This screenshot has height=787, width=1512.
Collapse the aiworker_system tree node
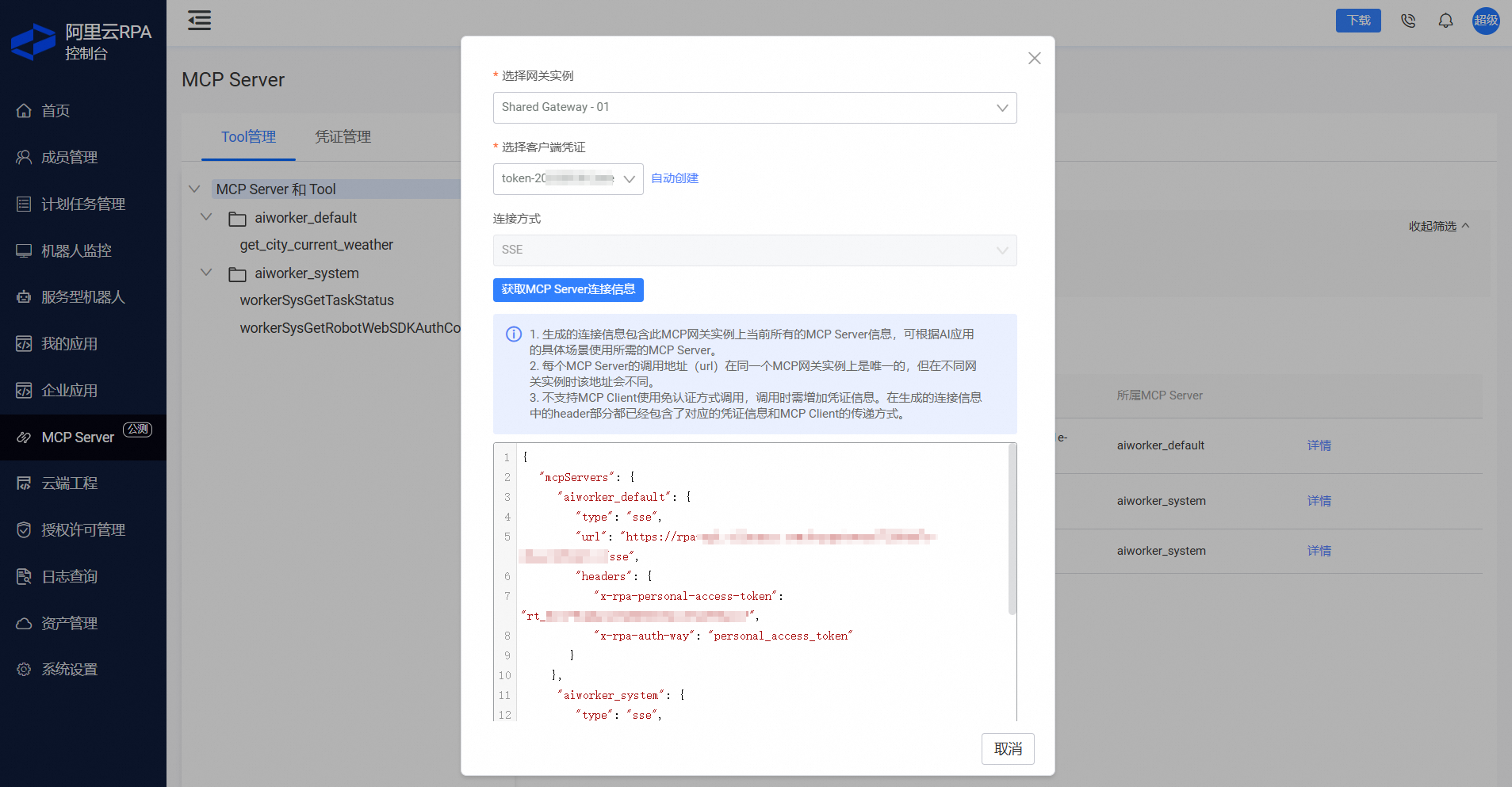(206, 273)
